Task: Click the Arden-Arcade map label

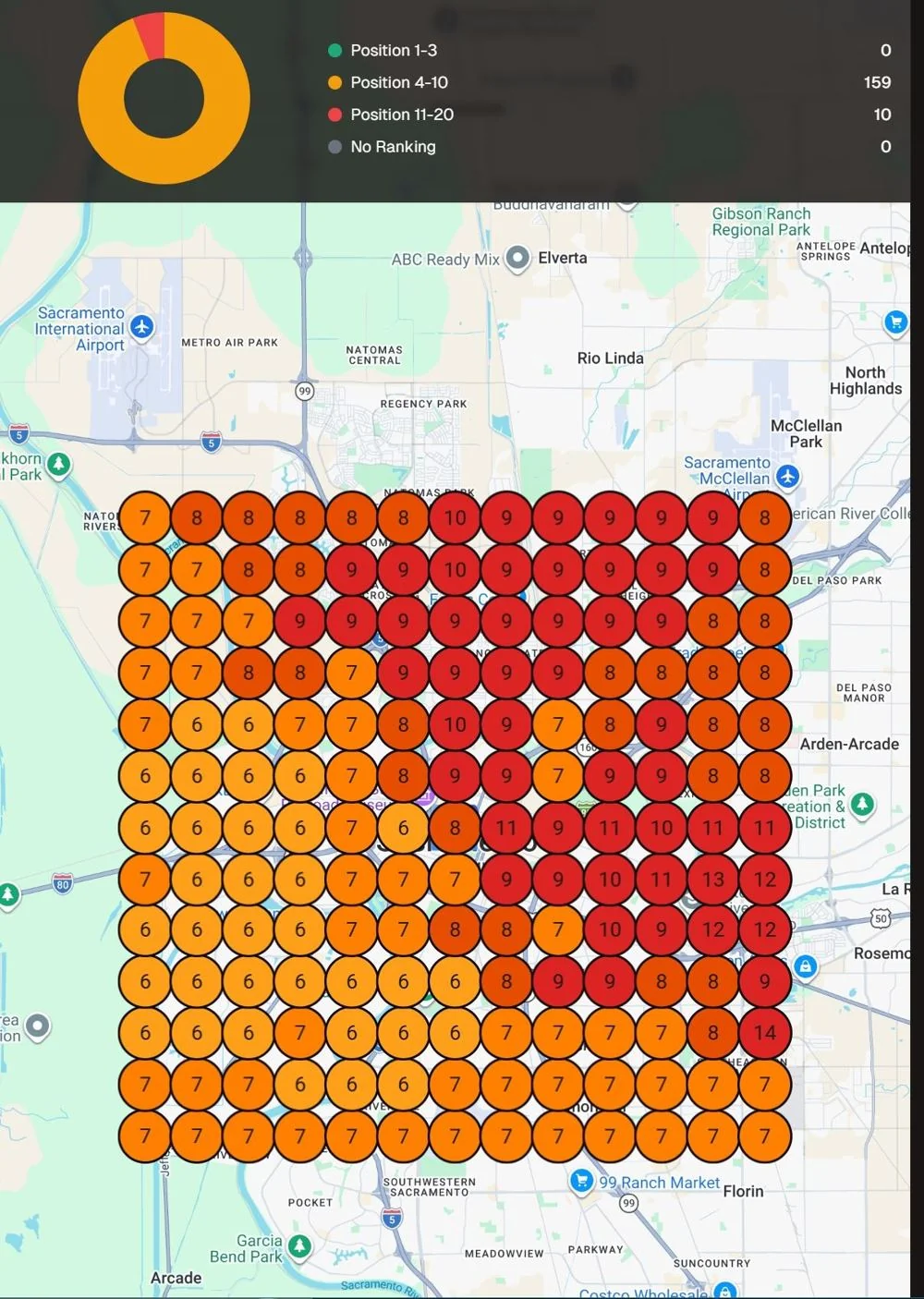Action: click(x=849, y=745)
